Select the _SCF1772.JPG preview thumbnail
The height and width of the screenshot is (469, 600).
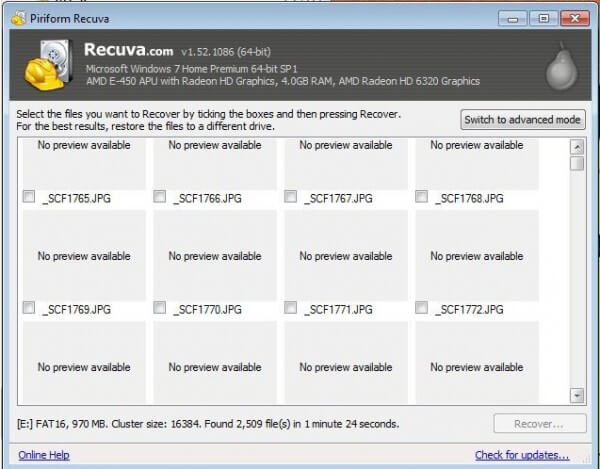(477, 255)
